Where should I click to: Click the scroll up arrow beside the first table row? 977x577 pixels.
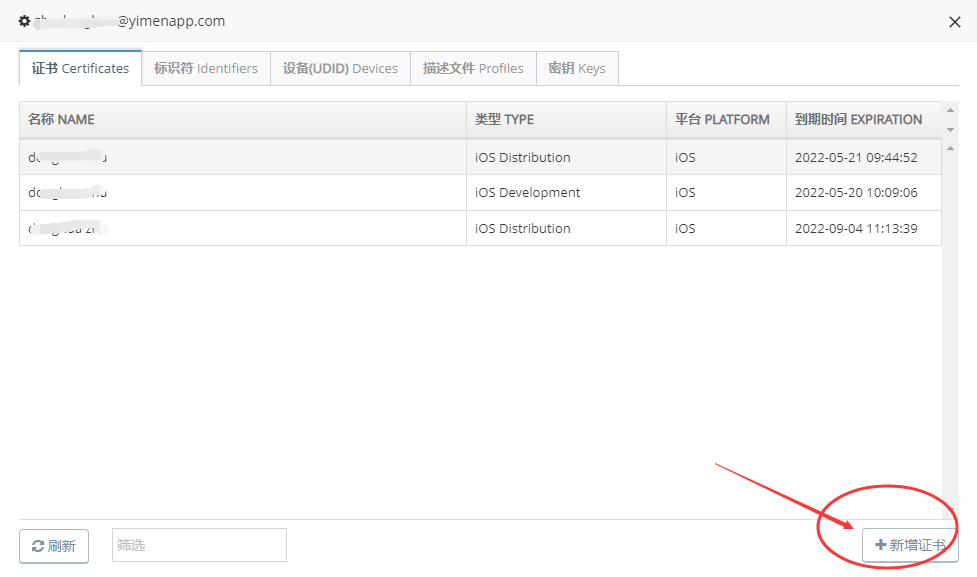pos(950,148)
